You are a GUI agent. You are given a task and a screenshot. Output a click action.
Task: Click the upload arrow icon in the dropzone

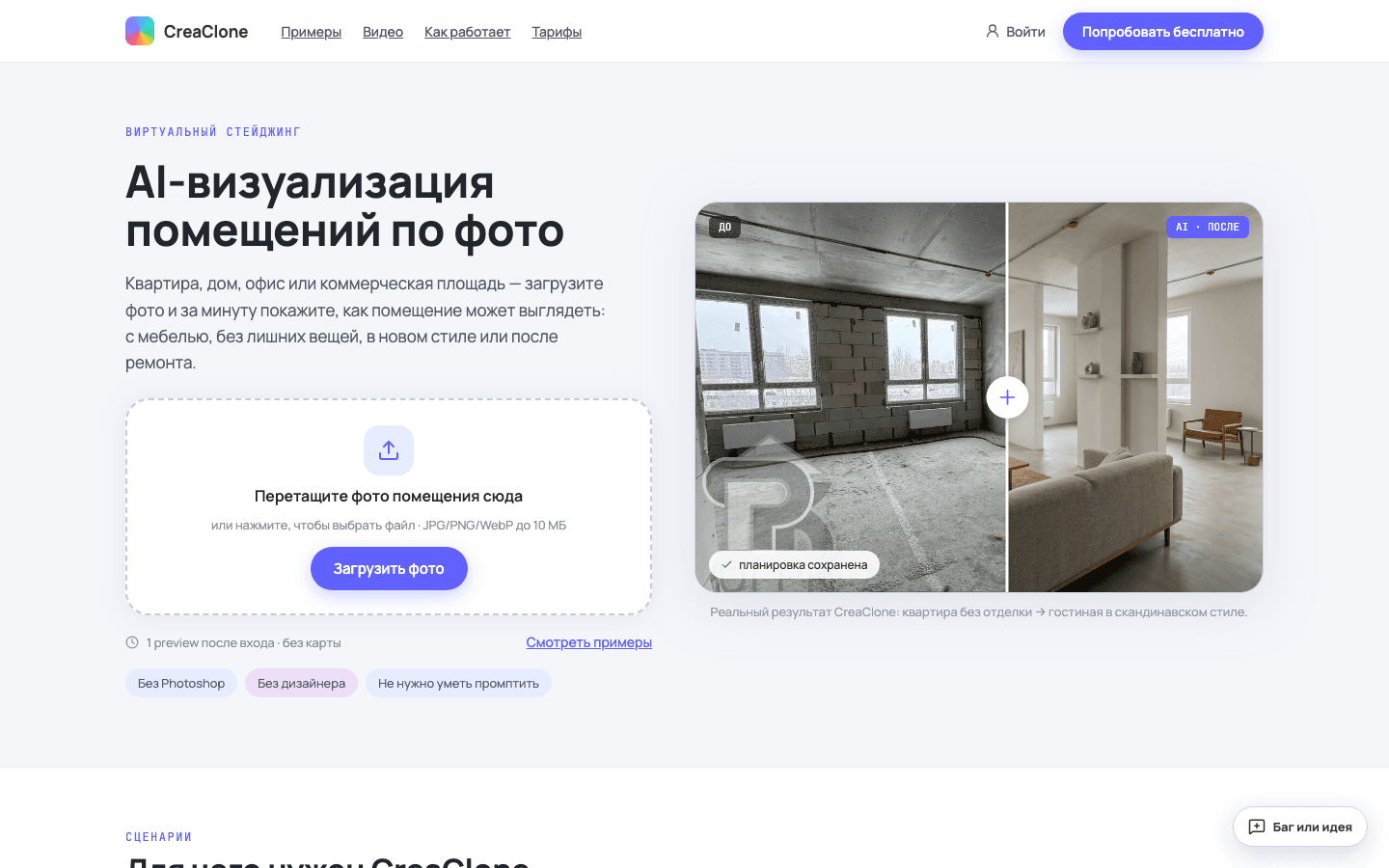click(x=389, y=450)
